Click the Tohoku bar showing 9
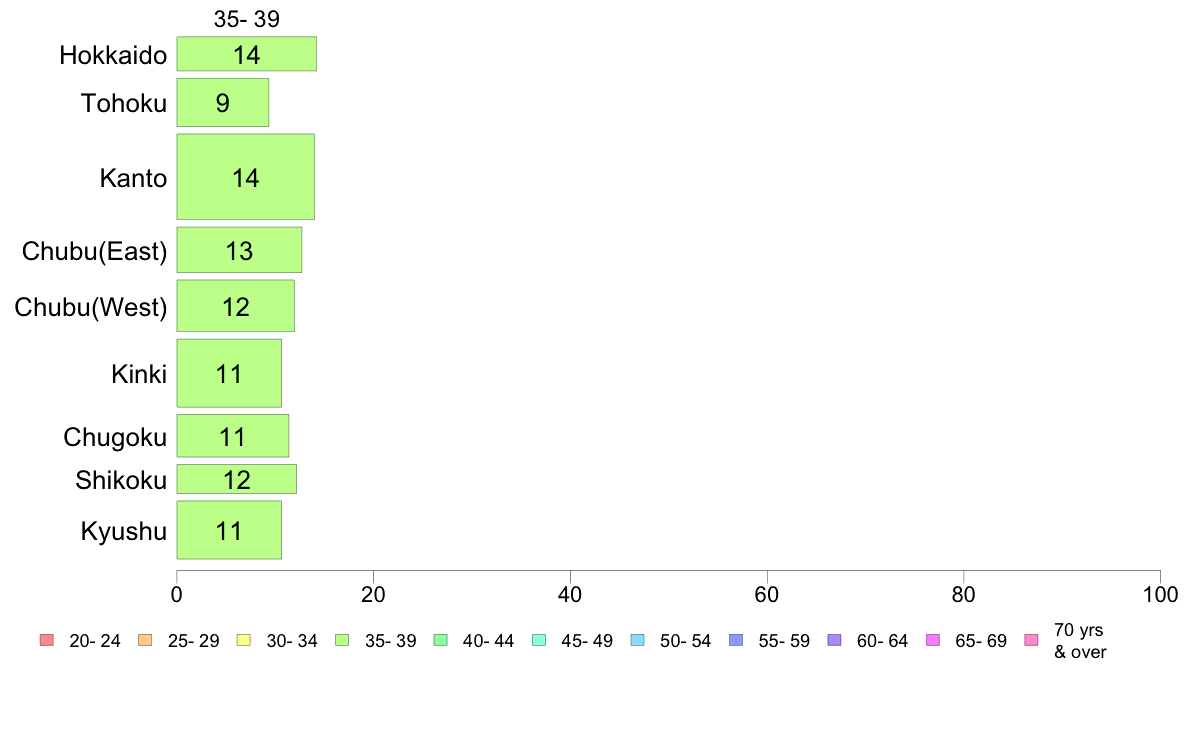This screenshot has width=1188, height=736. coord(223,102)
